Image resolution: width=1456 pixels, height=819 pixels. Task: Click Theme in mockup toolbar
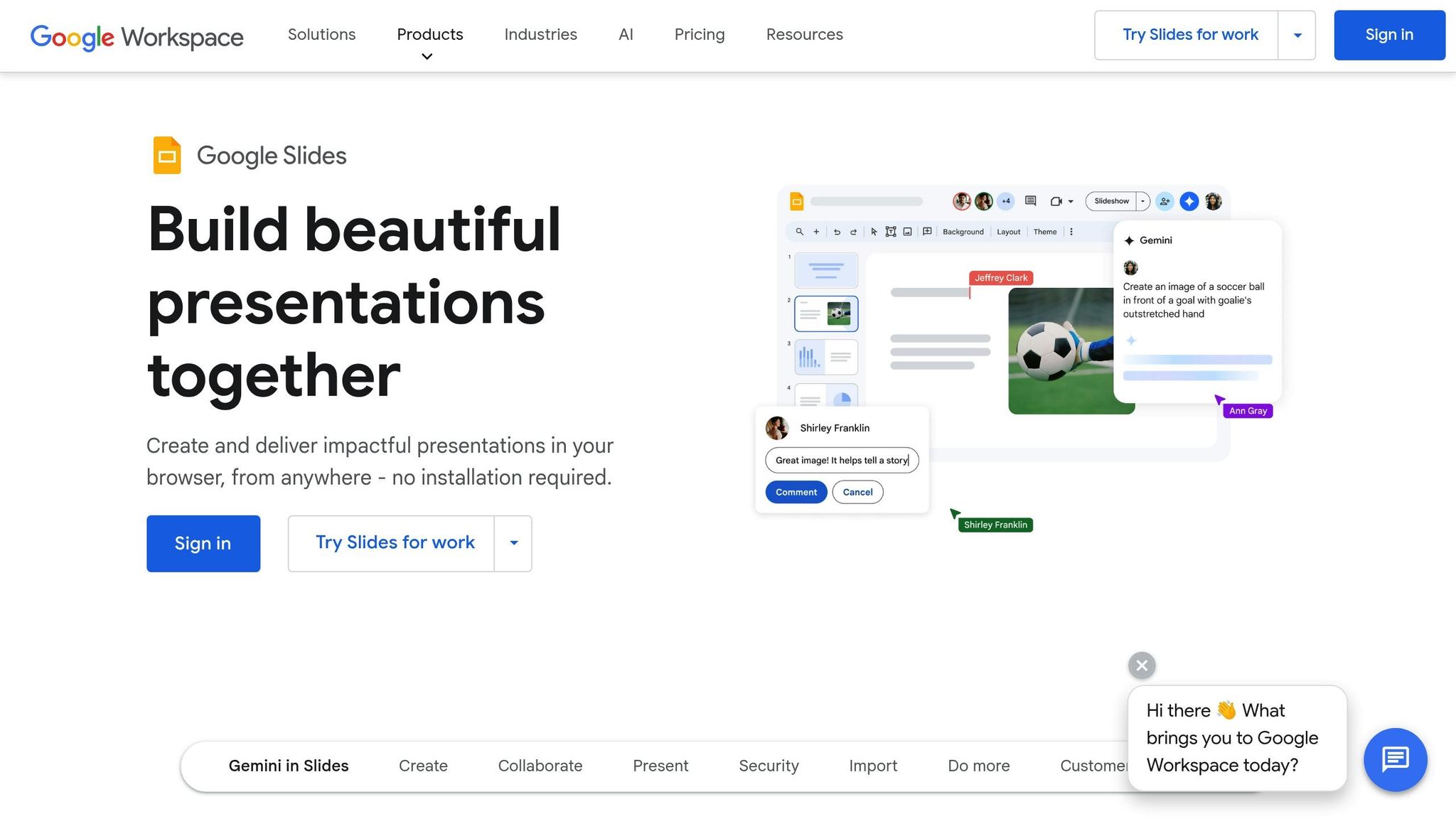[1045, 232]
